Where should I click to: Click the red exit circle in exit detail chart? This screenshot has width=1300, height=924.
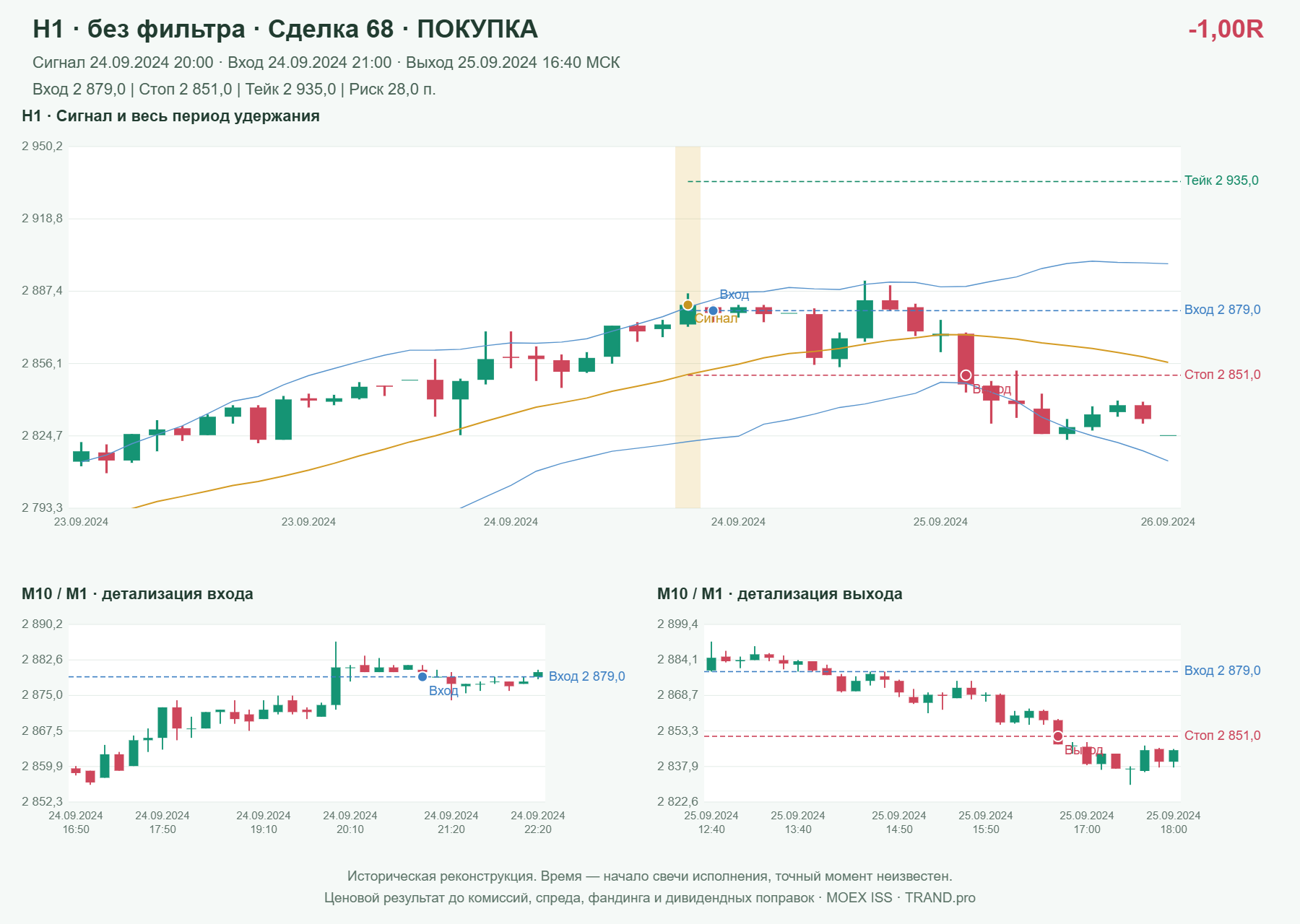pos(1058,736)
